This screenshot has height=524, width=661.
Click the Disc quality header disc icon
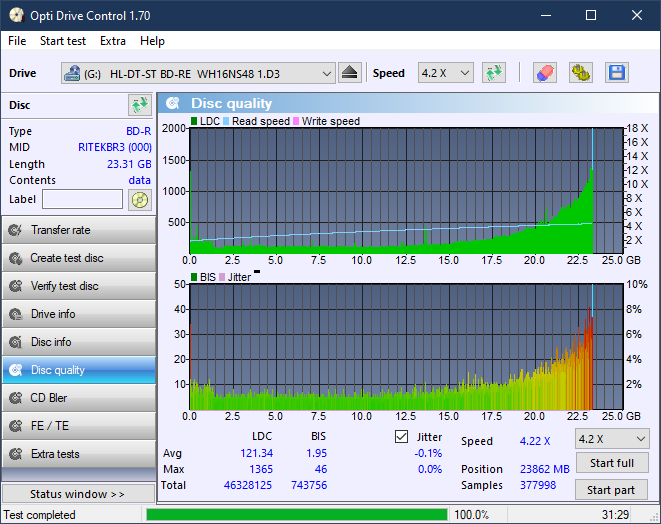pos(172,103)
